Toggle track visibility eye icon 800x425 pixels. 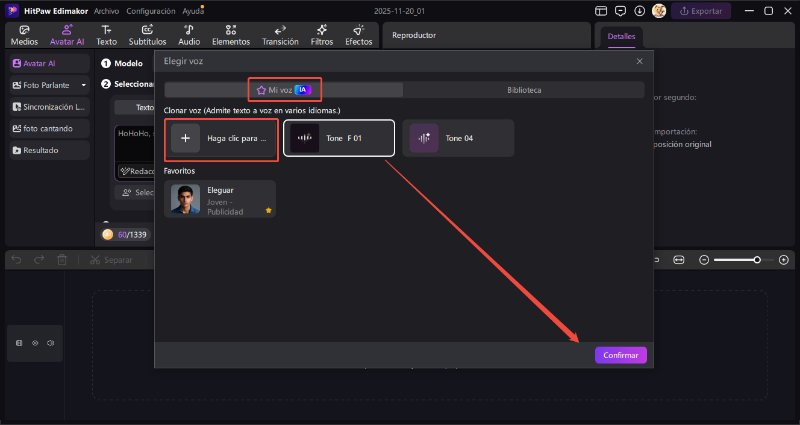[35, 343]
